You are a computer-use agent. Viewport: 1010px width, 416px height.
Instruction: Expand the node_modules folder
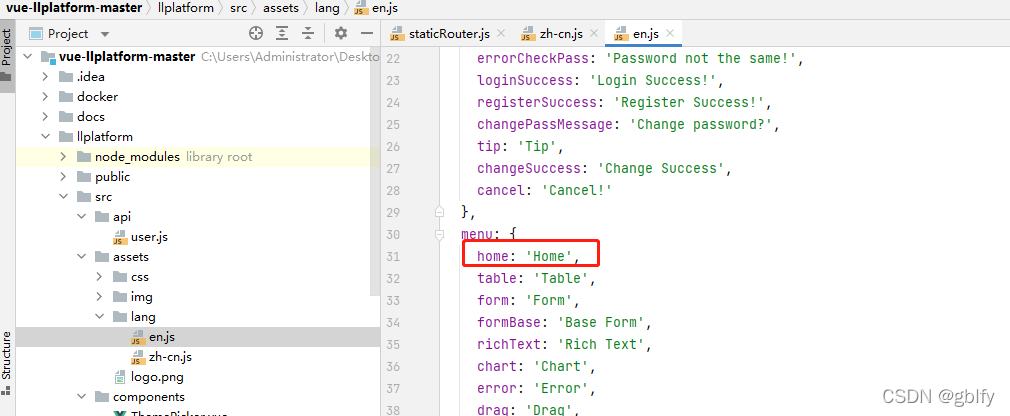[x=63, y=156]
